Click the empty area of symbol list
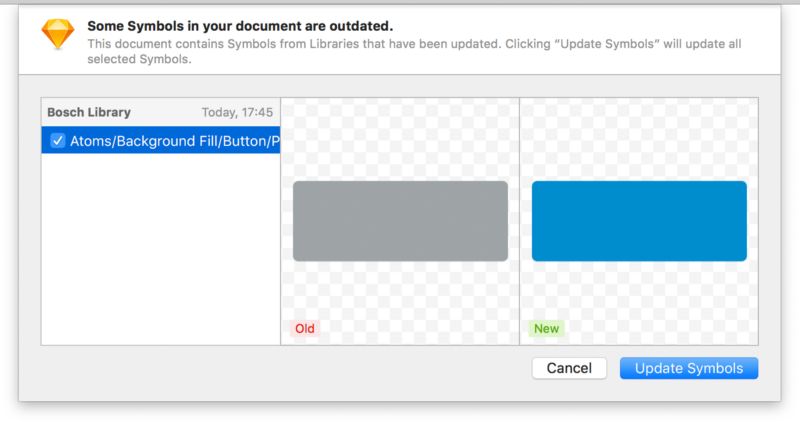This screenshot has width=800, height=425. (161, 249)
